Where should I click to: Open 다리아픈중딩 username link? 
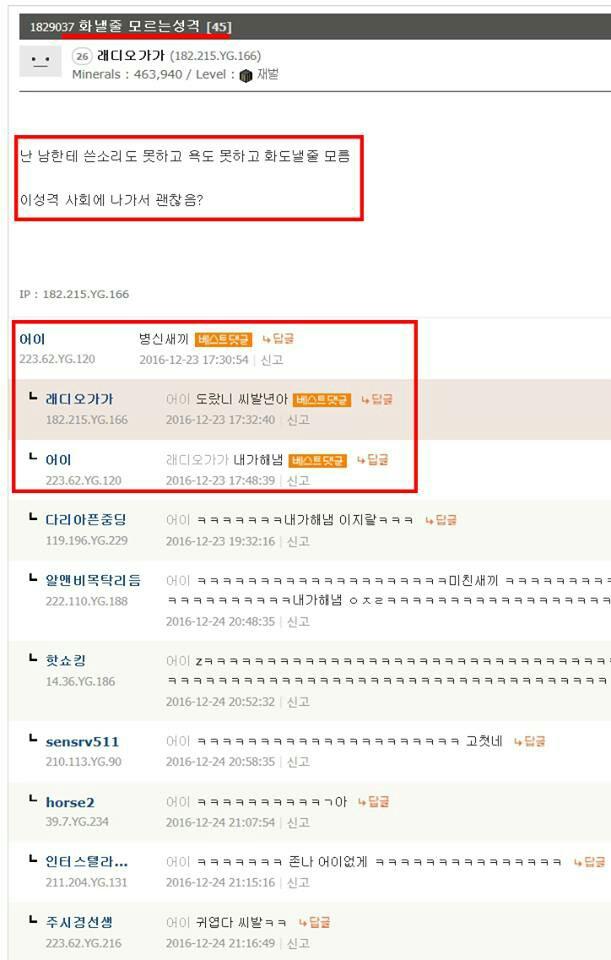(x=86, y=520)
